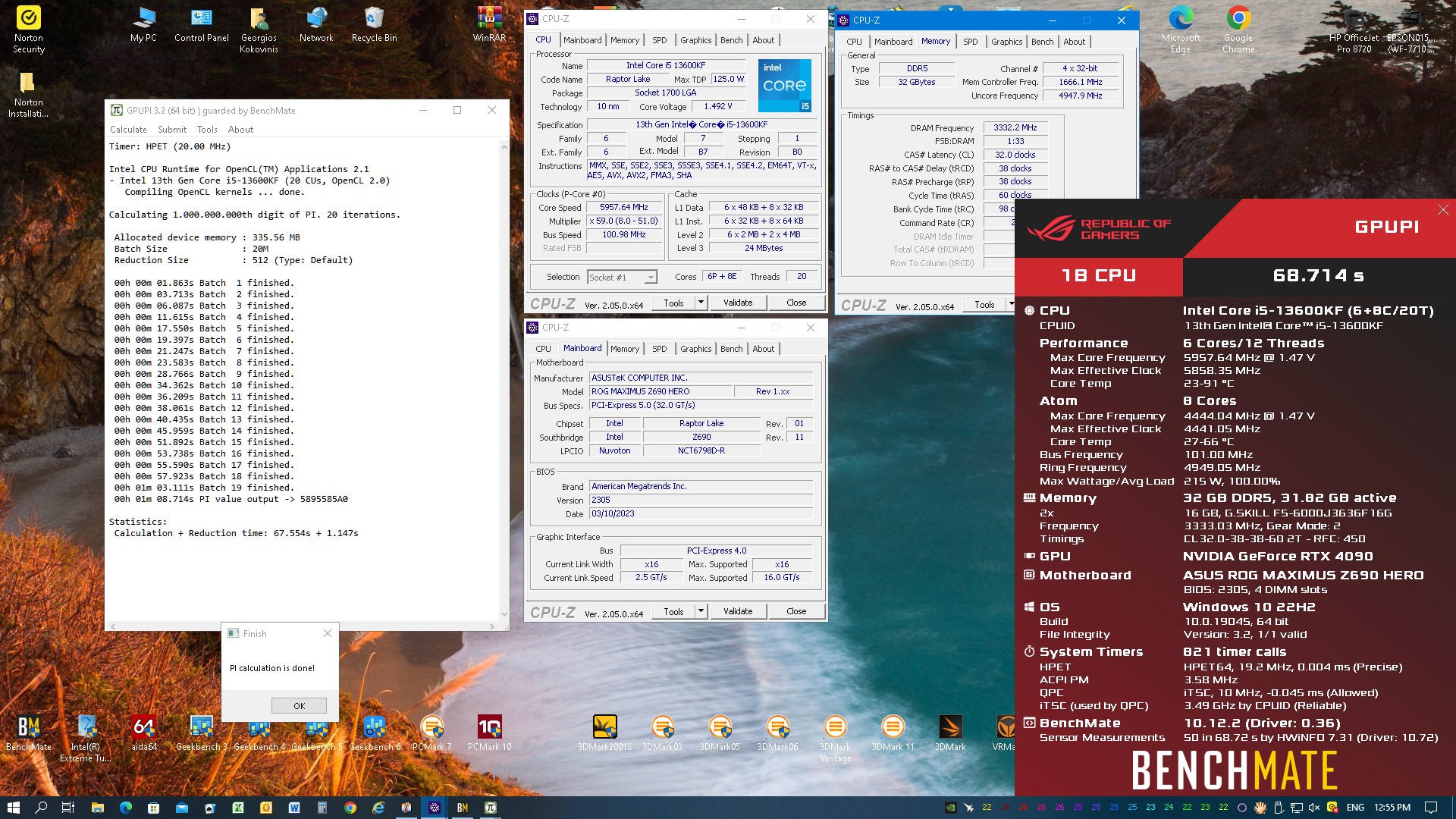Open the Norton Installation folder icon
Screen dimensions: 1456x819
pyautogui.click(x=29, y=95)
